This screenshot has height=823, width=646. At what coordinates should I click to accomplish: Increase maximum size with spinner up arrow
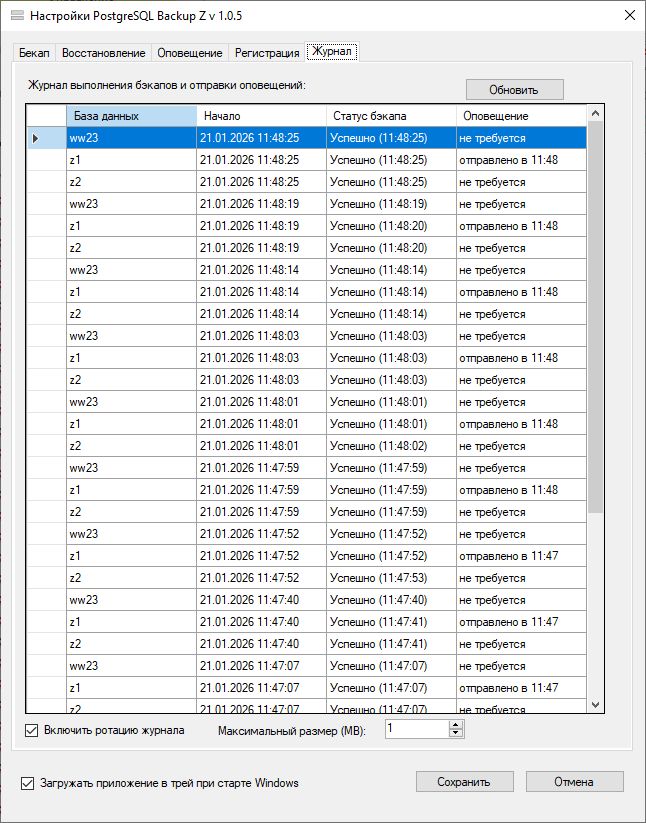[x=456, y=724]
